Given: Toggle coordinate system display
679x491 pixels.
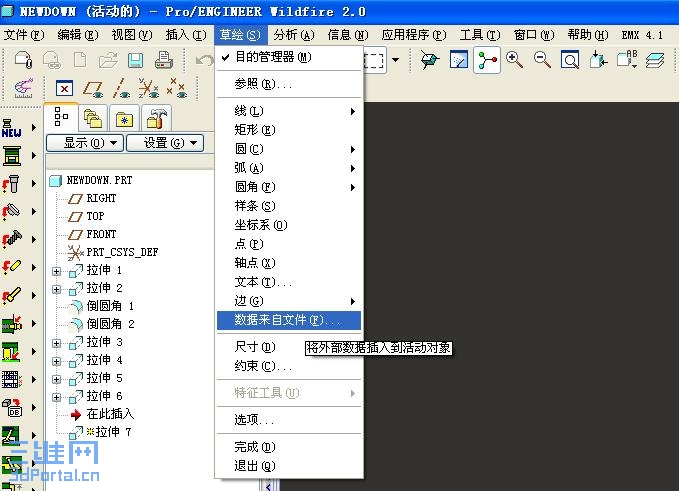Looking at the screenshot, I should (149, 88).
